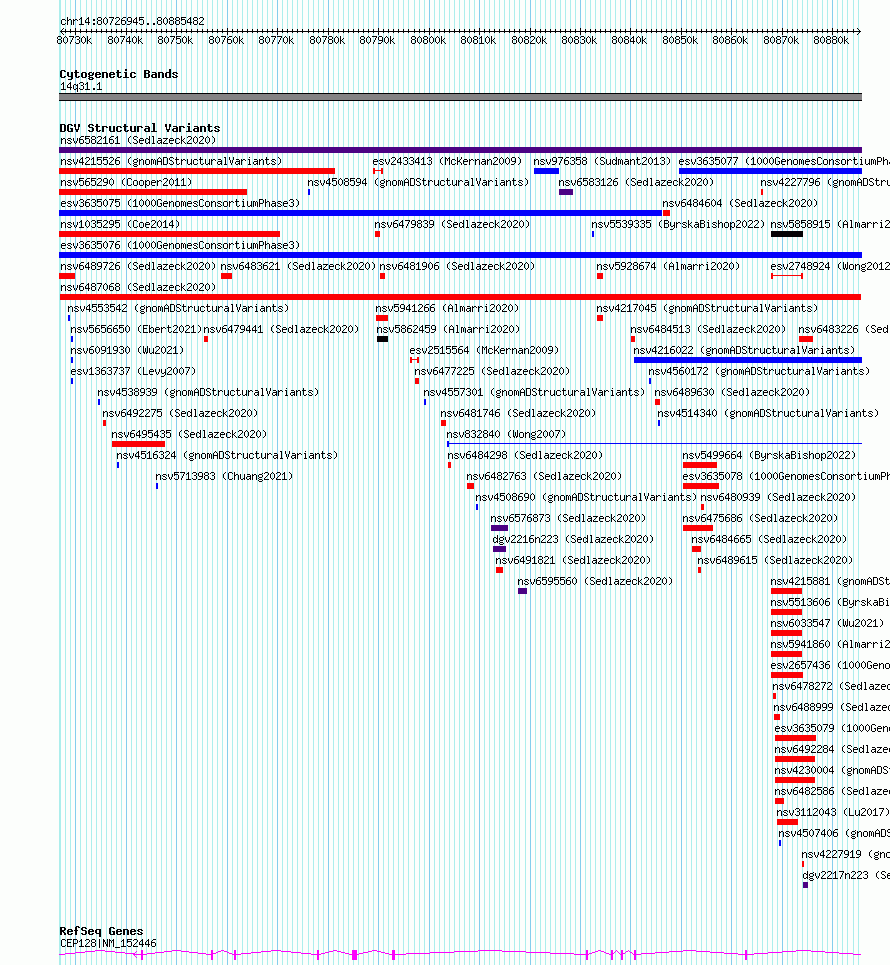The height and width of the screenshot is (965, 890).
Task: Click the purple bar under nsv6582161
Action: 460,150
